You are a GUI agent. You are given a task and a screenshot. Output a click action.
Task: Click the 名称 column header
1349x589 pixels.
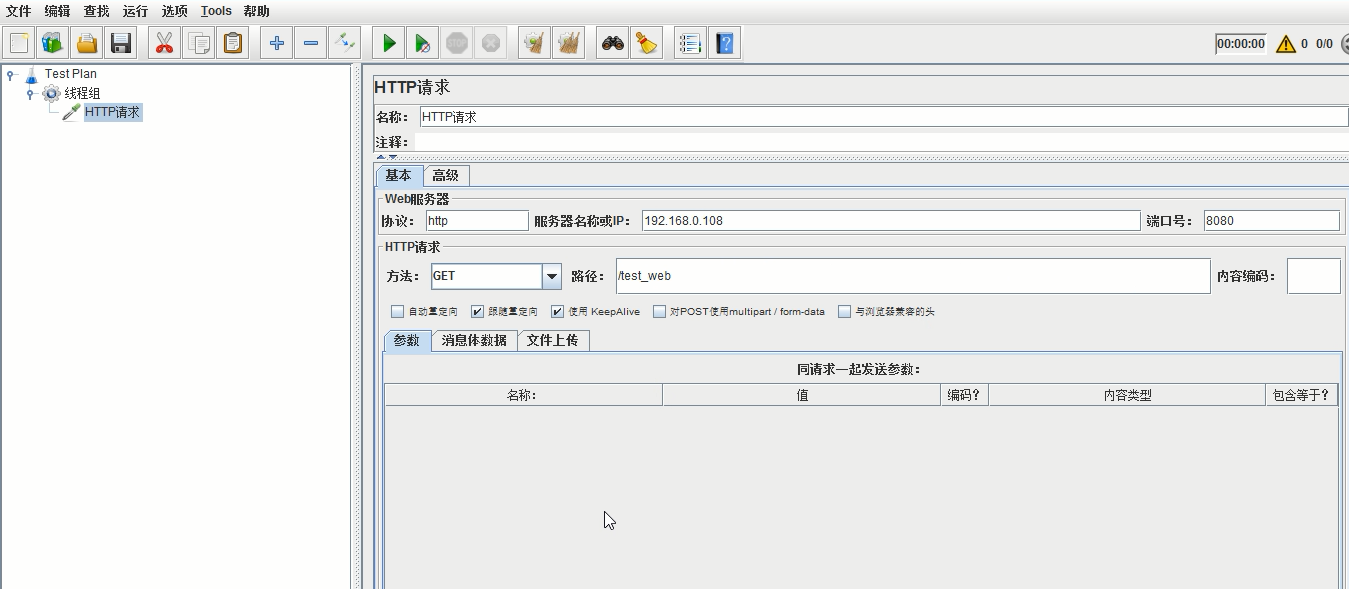(x=523, y=395)
